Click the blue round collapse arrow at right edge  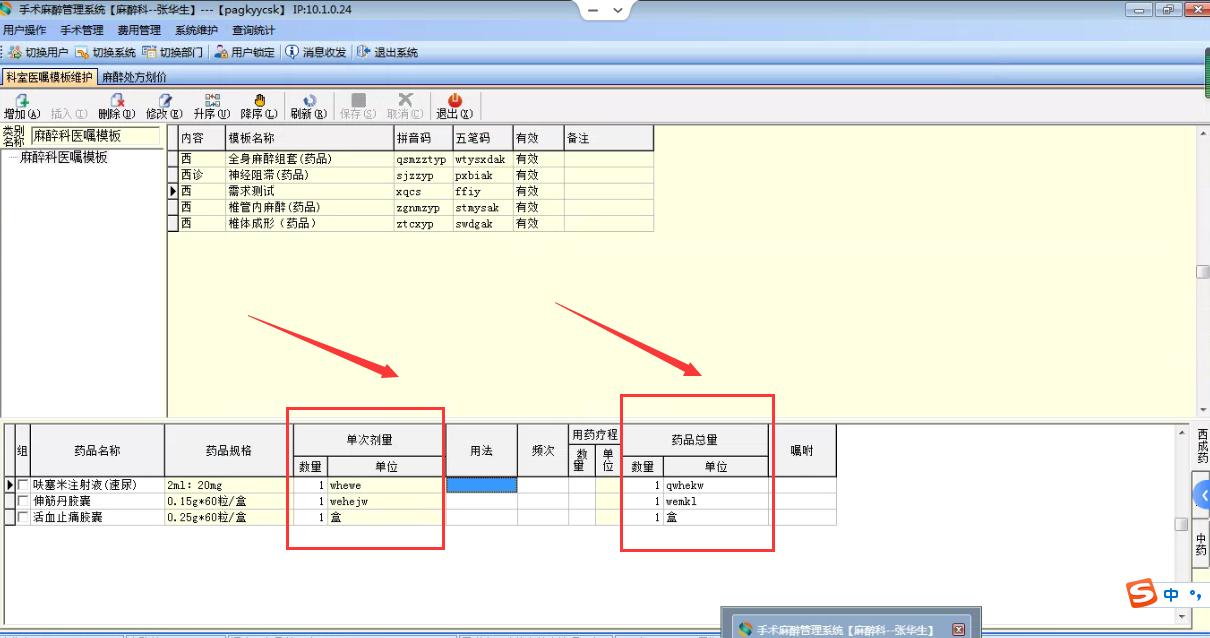(x=1203, y=496)
